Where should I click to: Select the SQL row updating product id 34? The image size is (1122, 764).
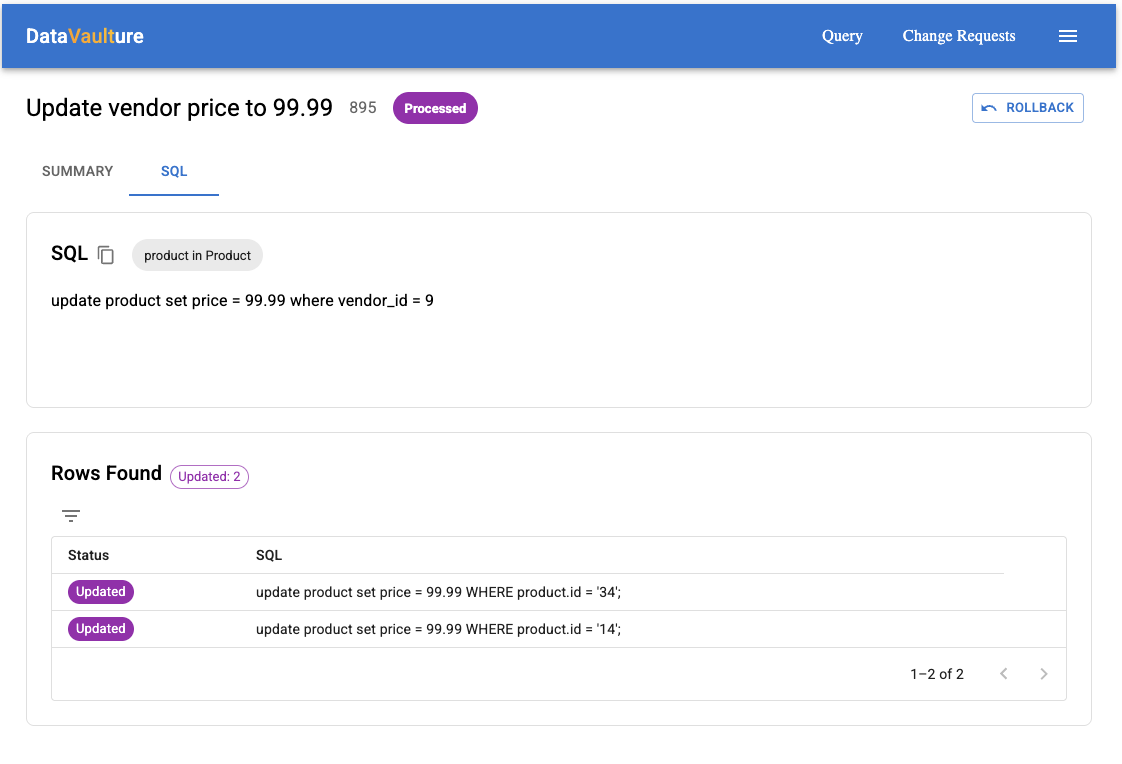(x=438, y=591)
